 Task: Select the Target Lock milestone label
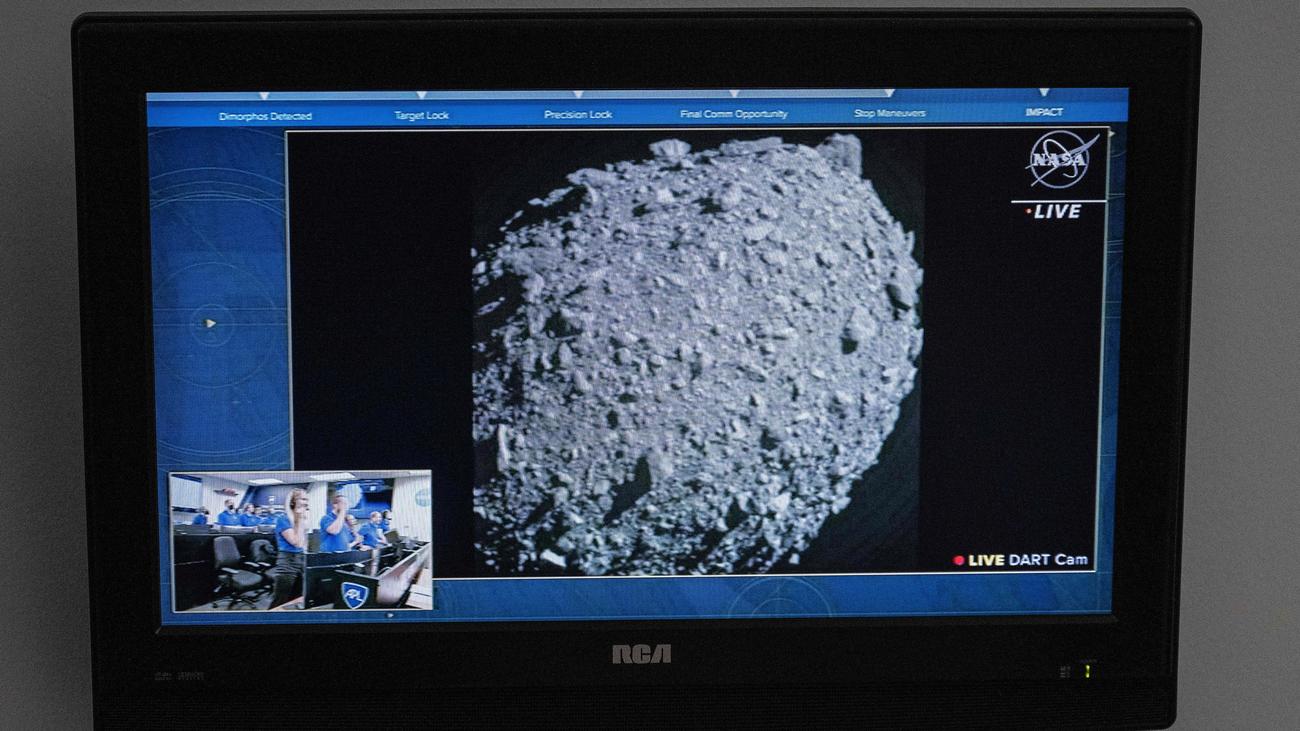point(421,116)
